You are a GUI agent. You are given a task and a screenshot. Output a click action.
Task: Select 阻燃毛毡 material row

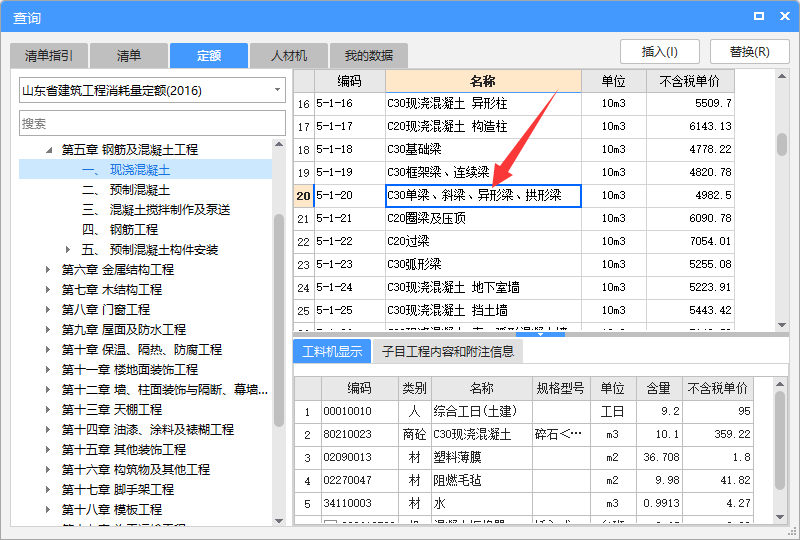click(523, 480)
